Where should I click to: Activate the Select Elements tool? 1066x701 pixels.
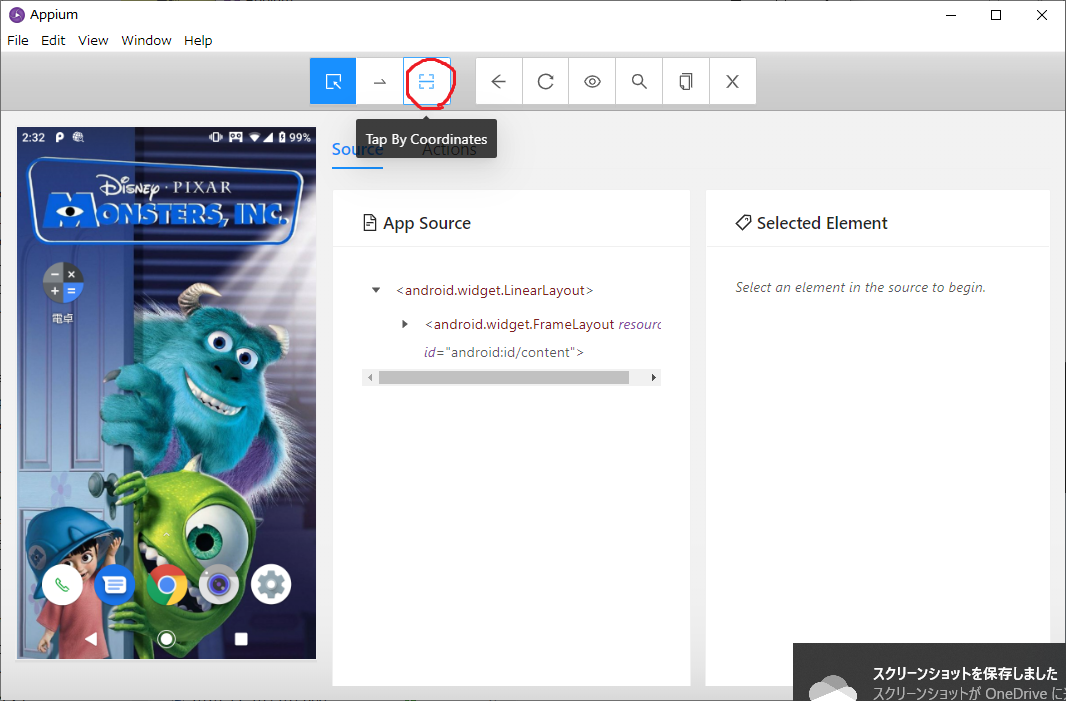(x=333, y=82)
